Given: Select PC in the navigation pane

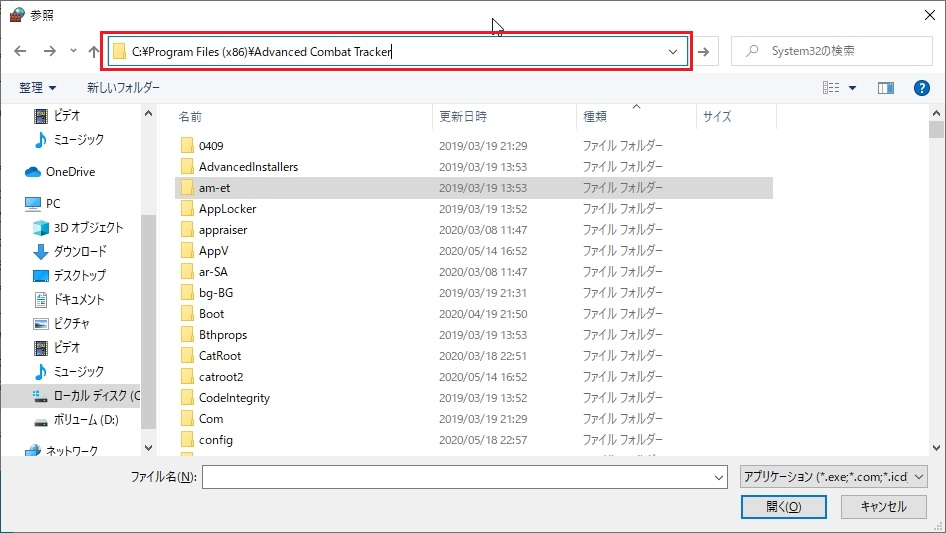Looking at the screenshot, I should pyautogui.click(x=42, y=203).
